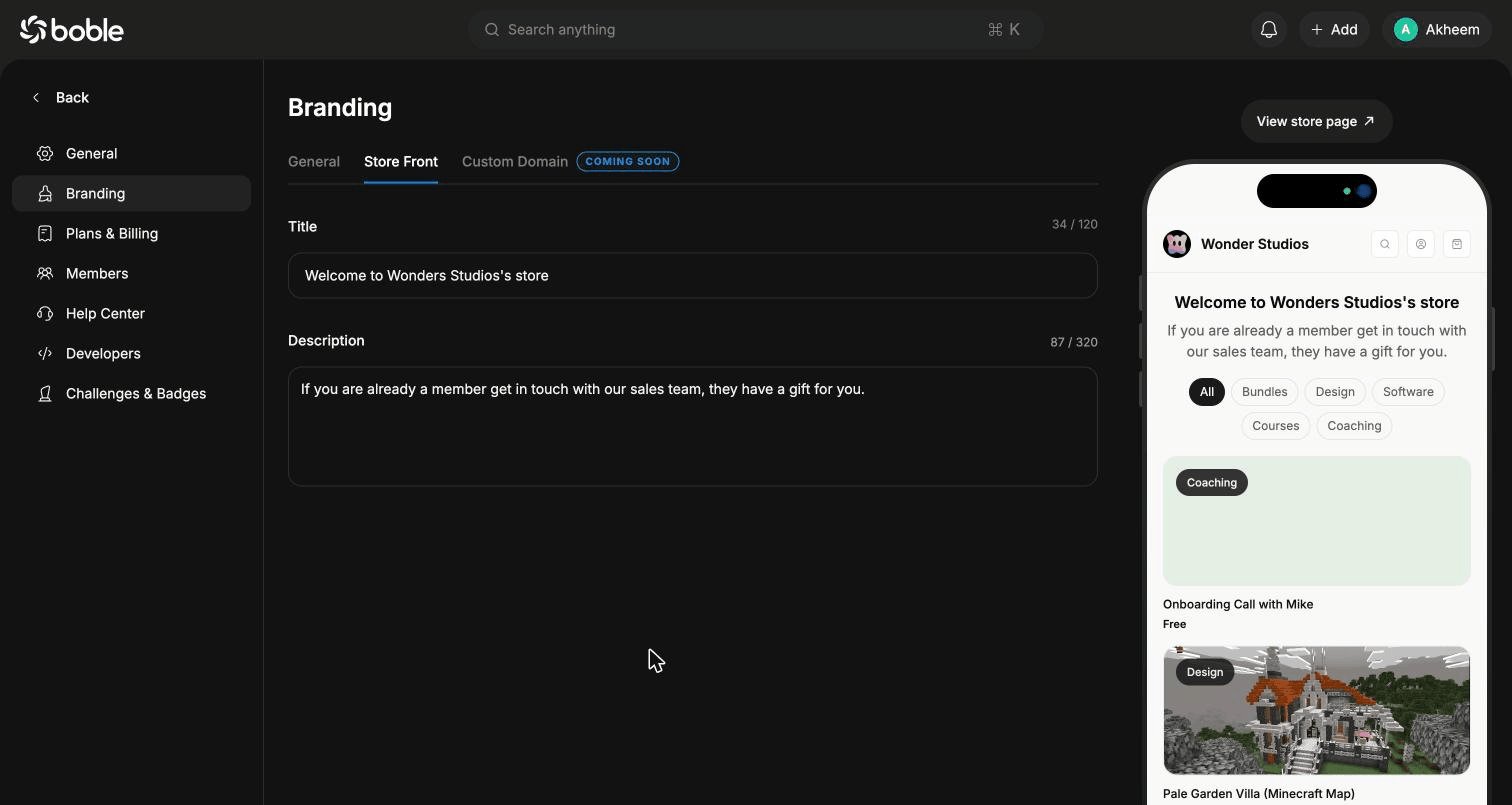The image size is (1512, 805).
Task: Select the Store Front tab
Action: [x=401, y=161]
